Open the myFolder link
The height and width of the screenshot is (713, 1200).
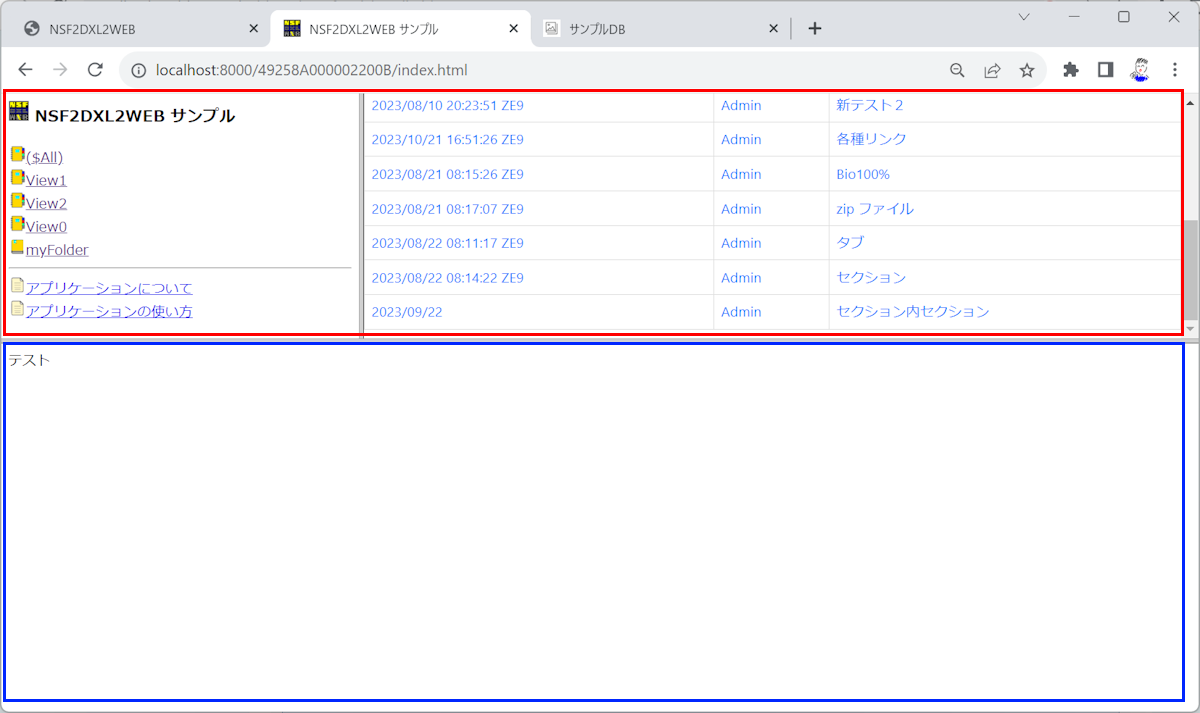click(x=57, y=250)
